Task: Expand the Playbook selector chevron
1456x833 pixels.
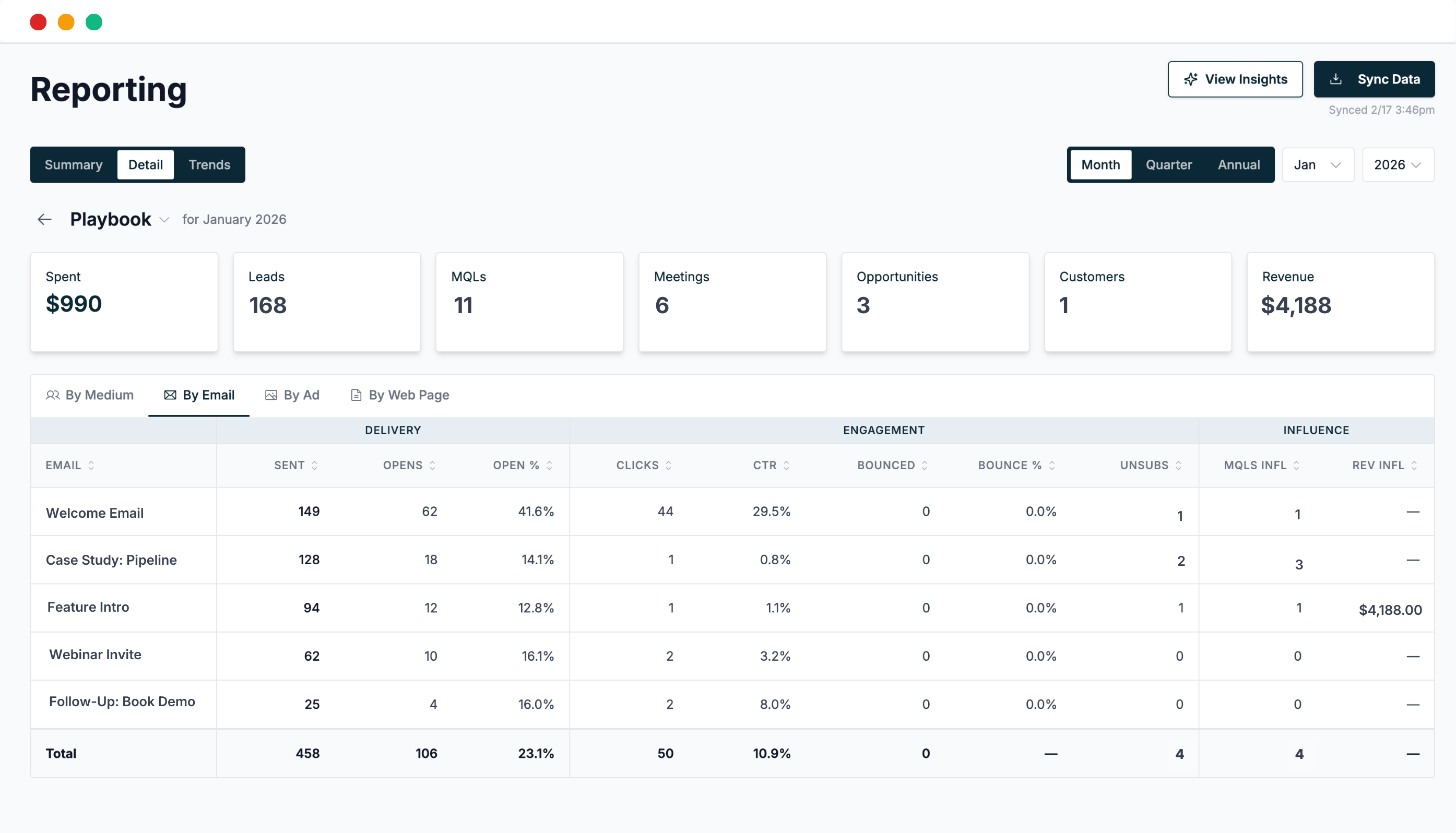Action: point(164,220)
